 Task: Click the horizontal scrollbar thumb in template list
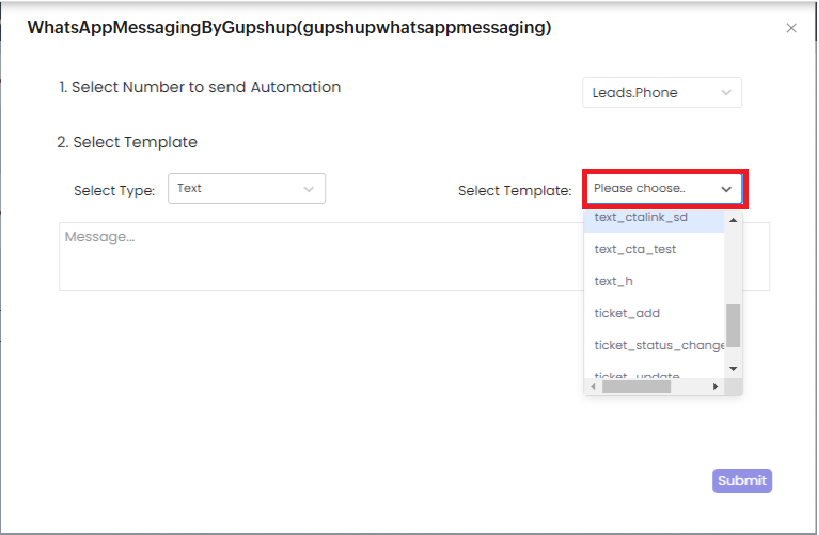[x=636, y=387]
